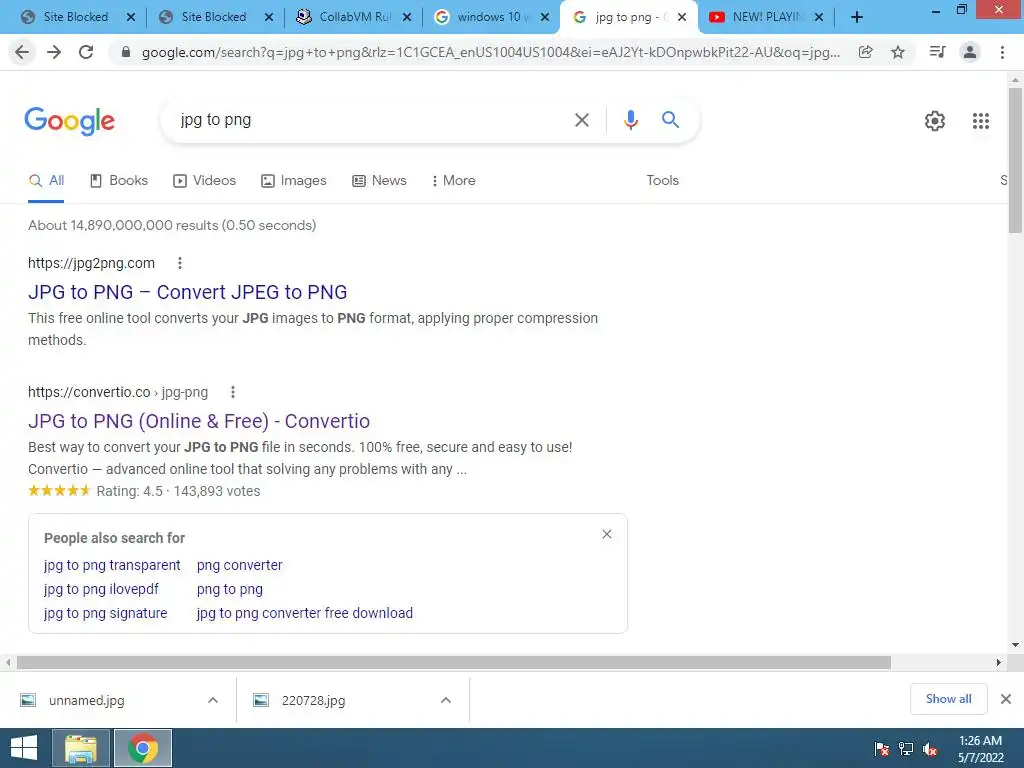
Task: Select the Books search filter
Action: click(x=119, y=181)
